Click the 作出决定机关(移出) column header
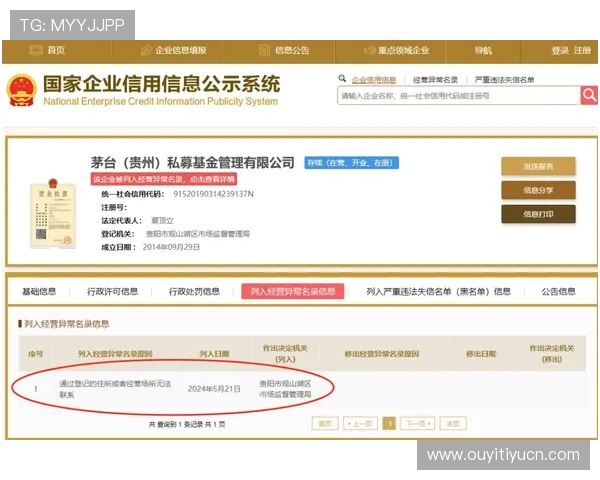Viewport: 600px width, 480px height. (551, 354)
